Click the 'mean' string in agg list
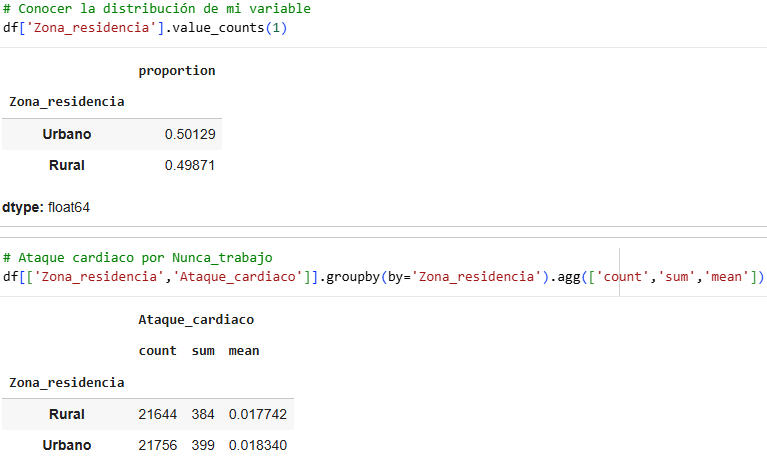Screen dimensions: 767x460 [726, 277]
